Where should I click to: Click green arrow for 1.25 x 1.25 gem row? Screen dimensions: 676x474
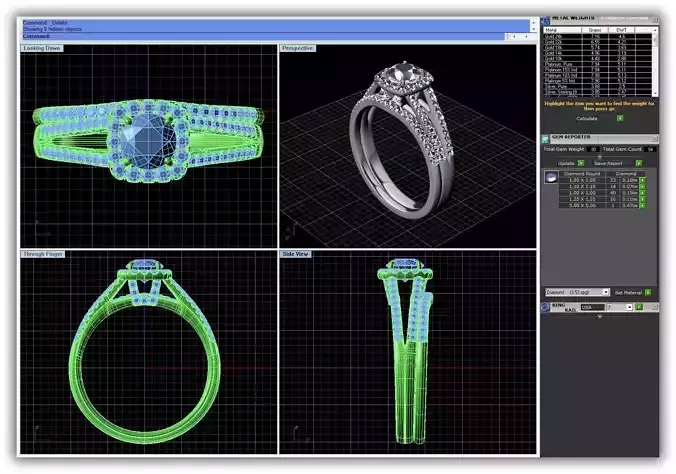click(642, 199)
